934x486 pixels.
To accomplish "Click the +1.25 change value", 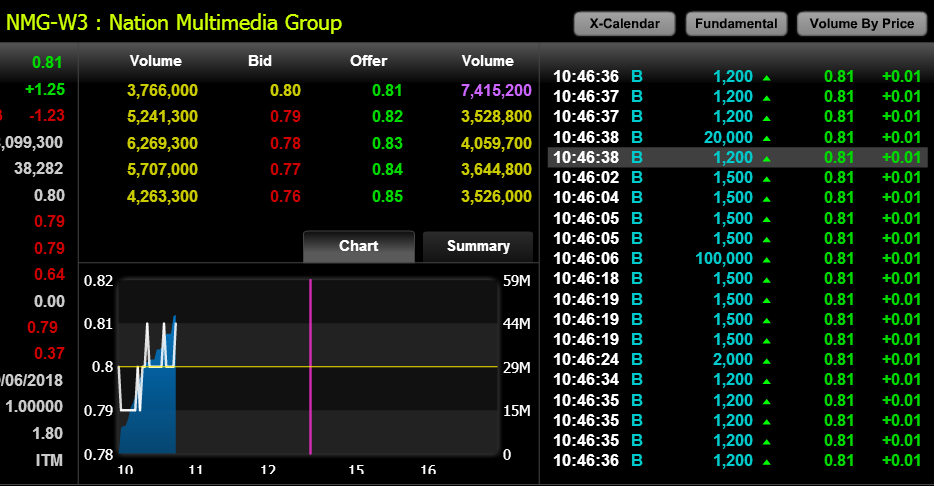I will click(x=45, y=89).
